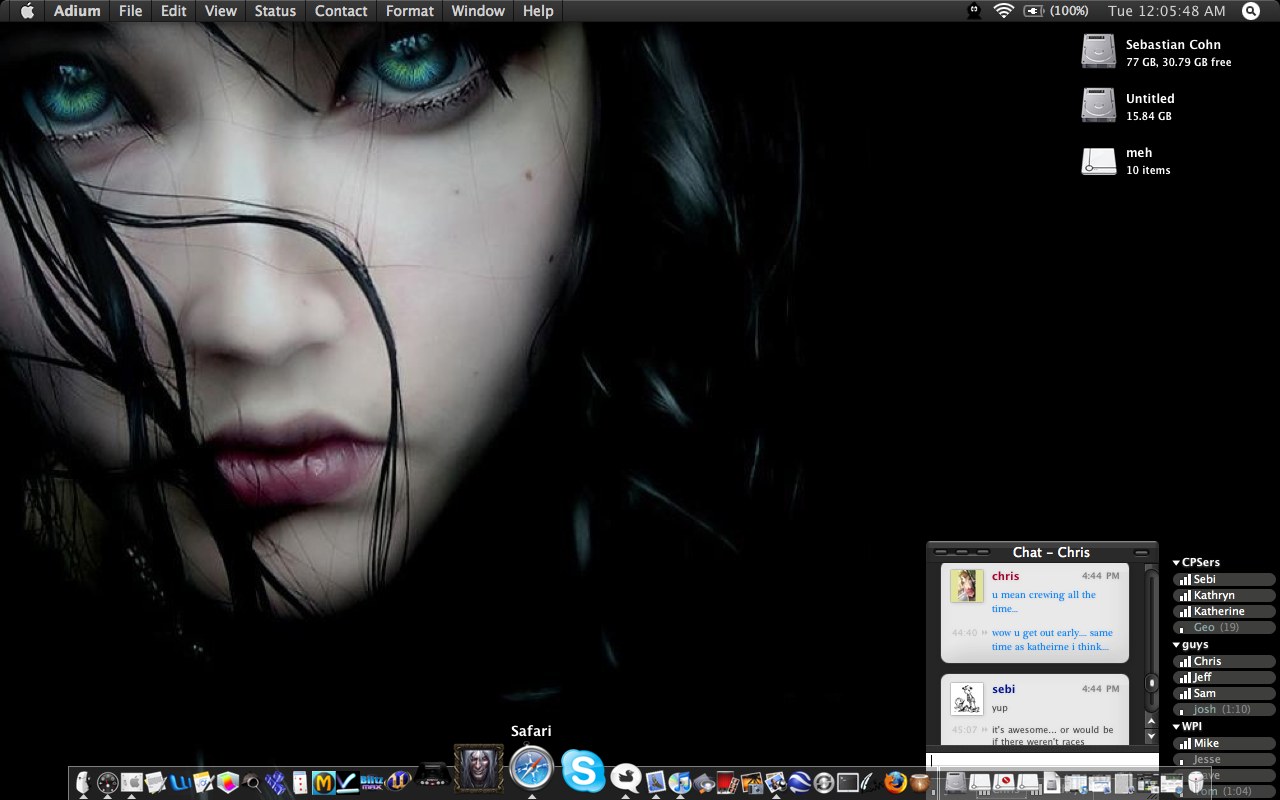This screenshot has width=1280, height=800.
Task: Select contact Chris in the guys group
Action: [1224, 661]
